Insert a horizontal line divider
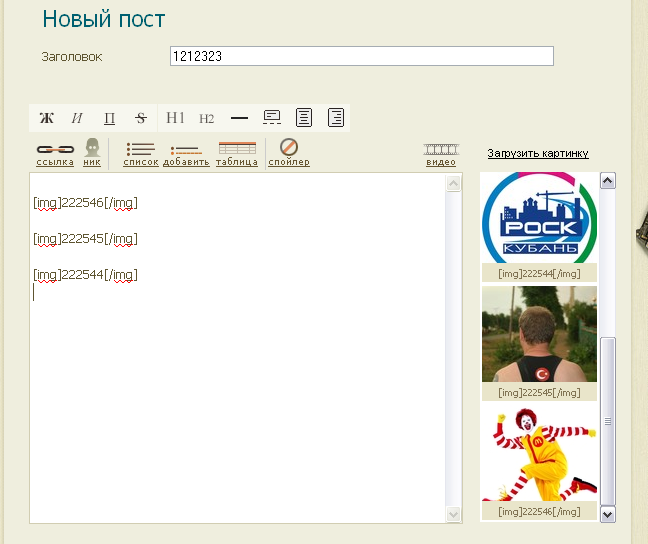This screenshot has height=544, width=648. point(239,118)
